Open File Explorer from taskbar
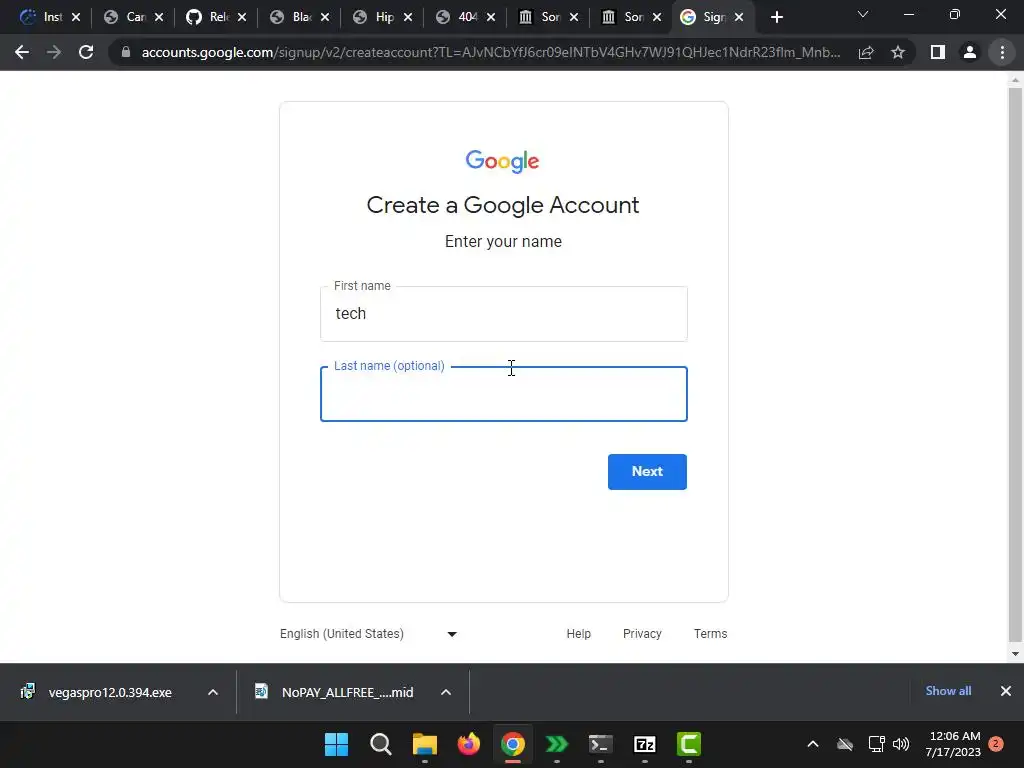The image size is (1024, 768). click(424, 744)
